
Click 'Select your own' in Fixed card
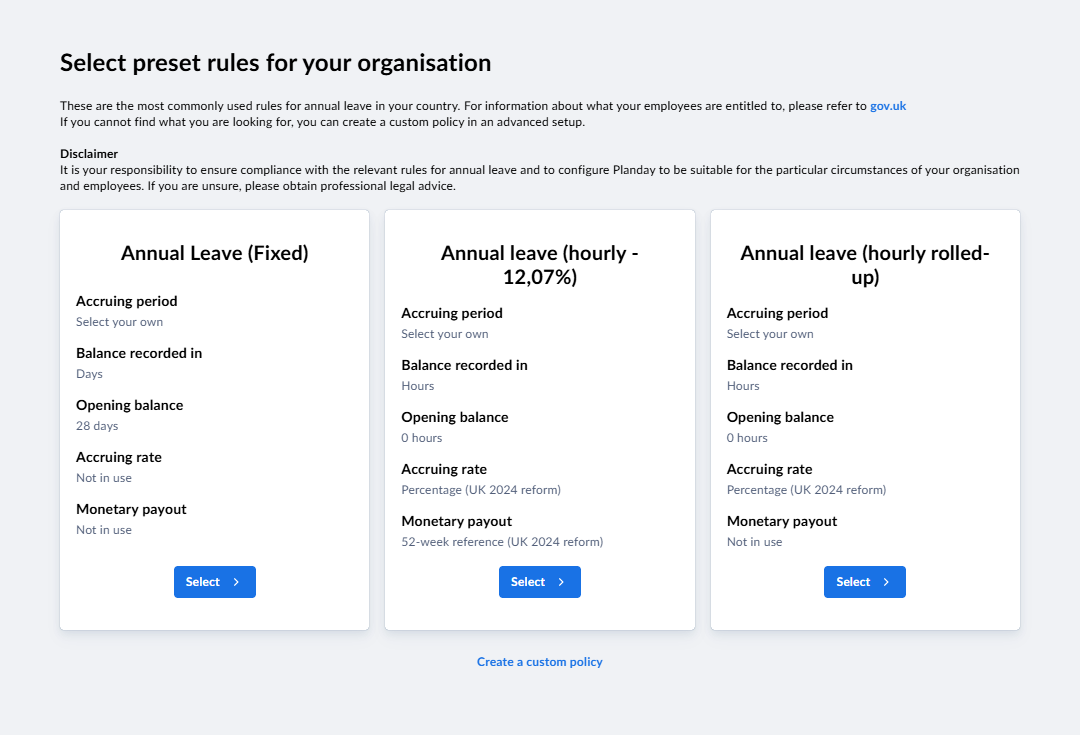pyautogui.click(x=120, y=322)
